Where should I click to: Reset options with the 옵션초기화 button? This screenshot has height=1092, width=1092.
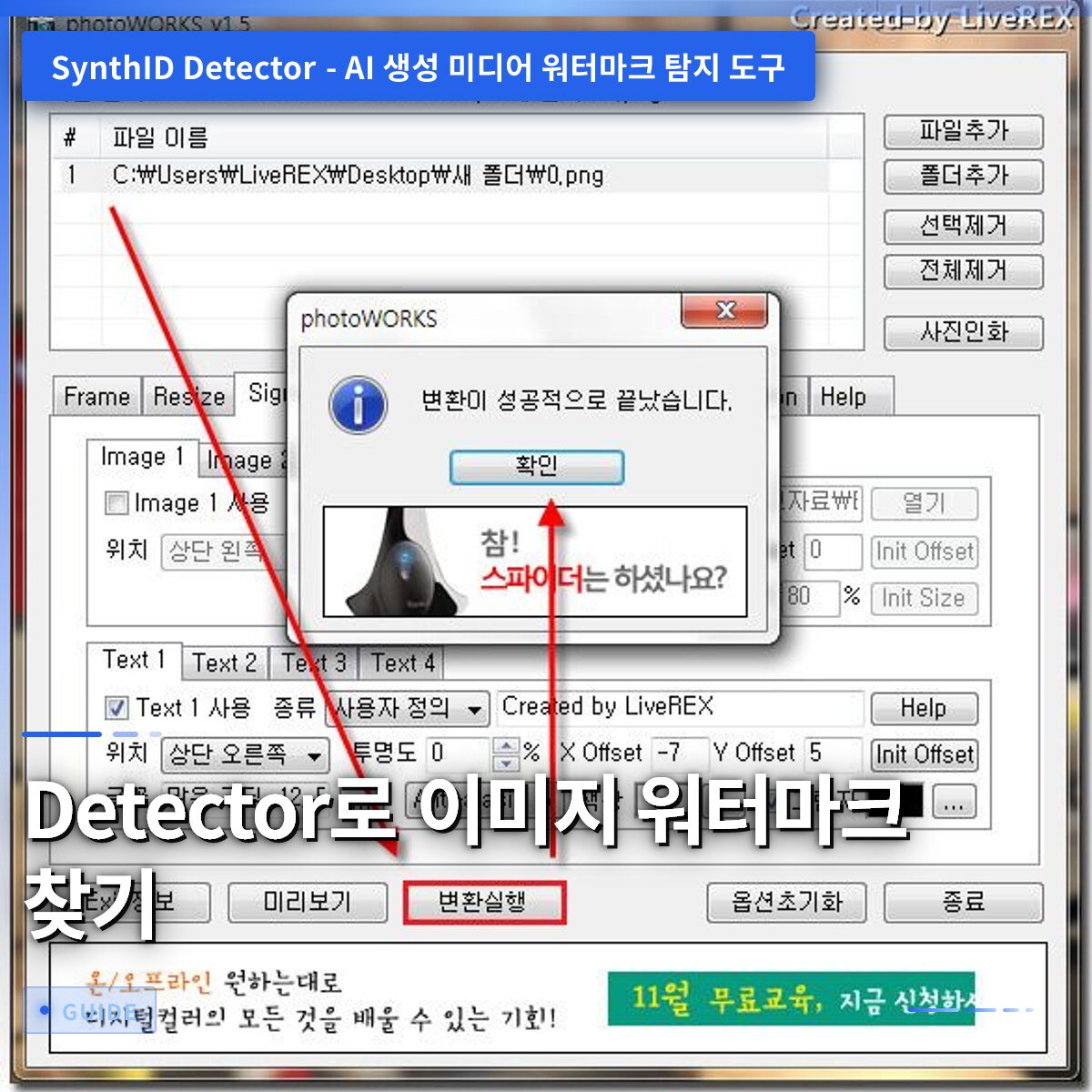786,903
